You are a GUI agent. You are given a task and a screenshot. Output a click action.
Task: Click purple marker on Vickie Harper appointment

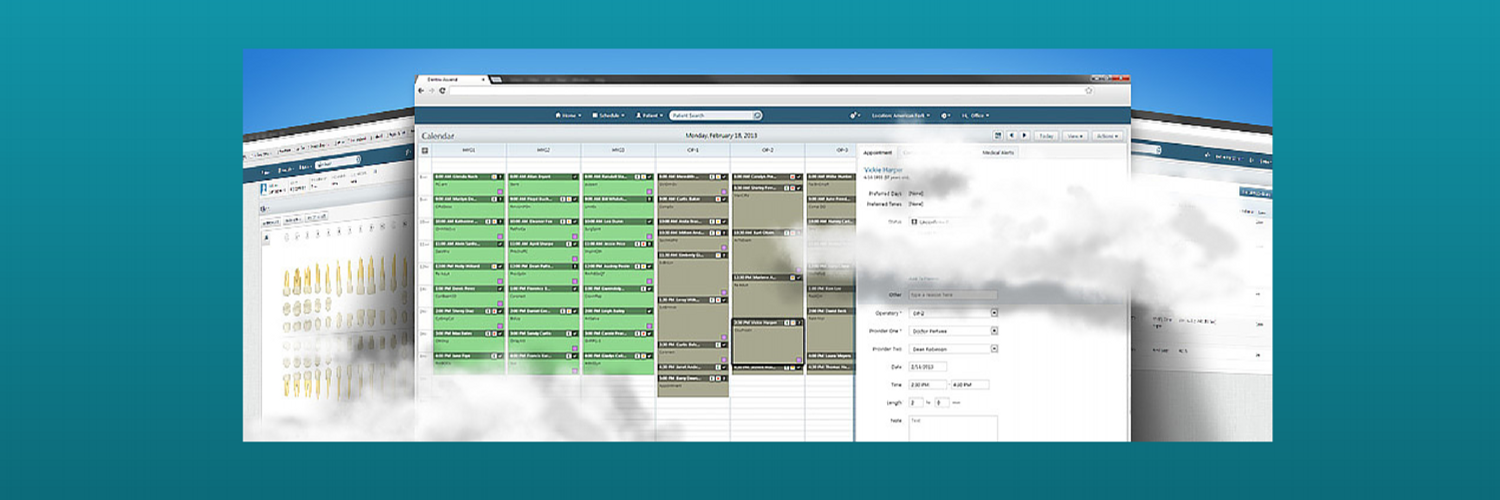pyautogui.click(x=799, y=359)
